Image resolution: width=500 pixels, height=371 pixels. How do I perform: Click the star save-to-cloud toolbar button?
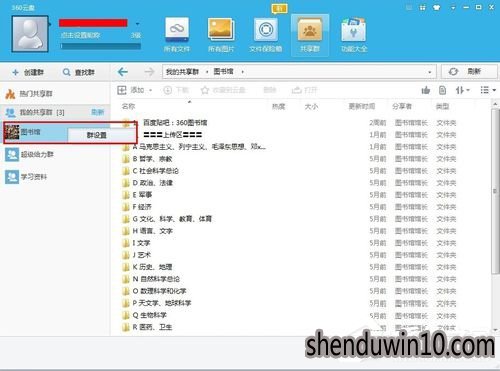223,90
